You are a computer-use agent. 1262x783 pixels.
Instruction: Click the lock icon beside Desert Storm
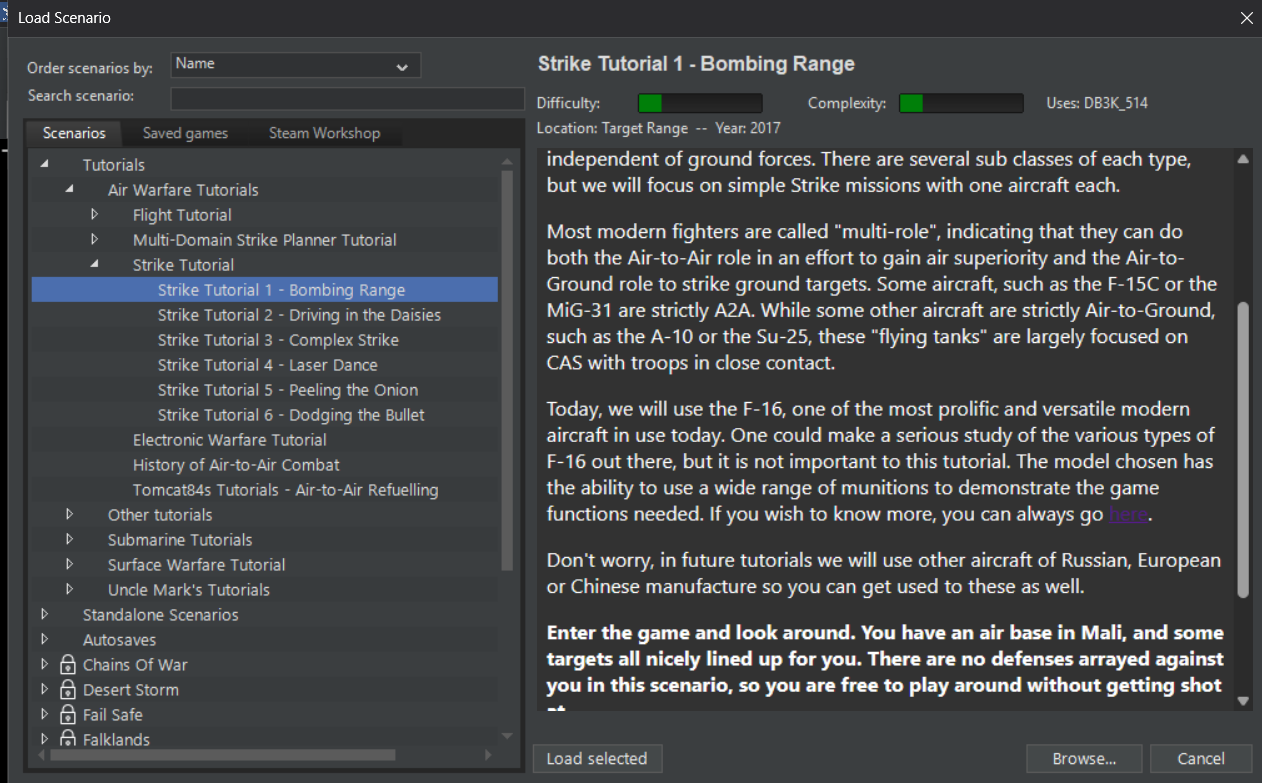click(68, 689)
